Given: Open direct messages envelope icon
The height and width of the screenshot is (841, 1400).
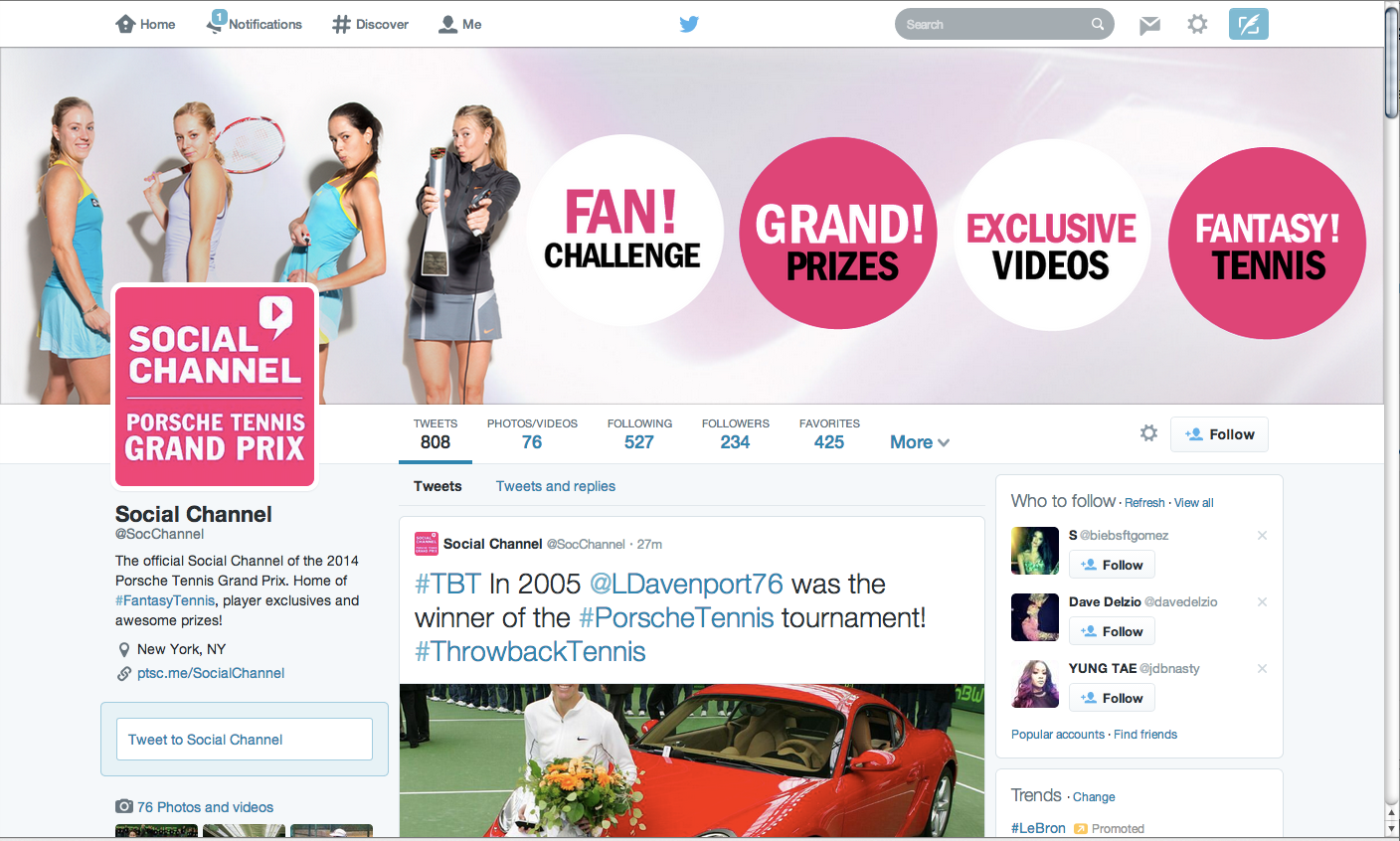Looking at the screenshot, I should pyautogui.click(x=1150, y=25).
